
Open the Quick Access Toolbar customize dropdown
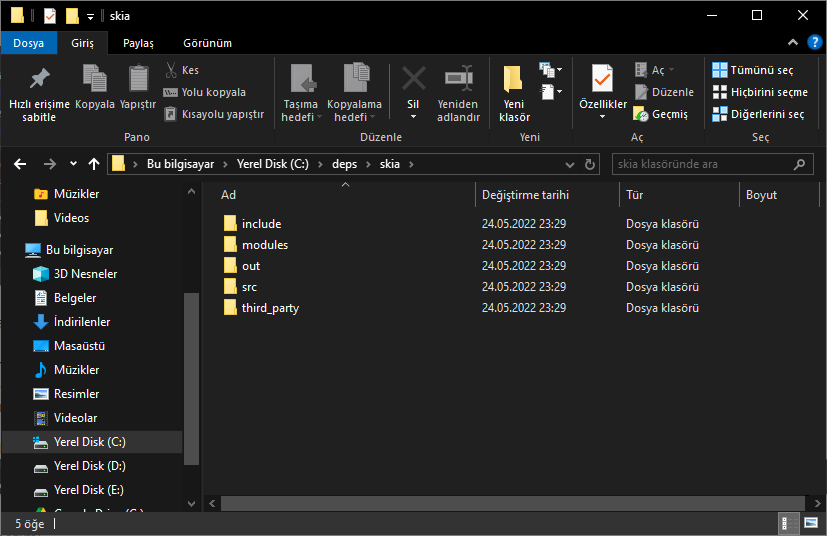(x=90, y=17)
